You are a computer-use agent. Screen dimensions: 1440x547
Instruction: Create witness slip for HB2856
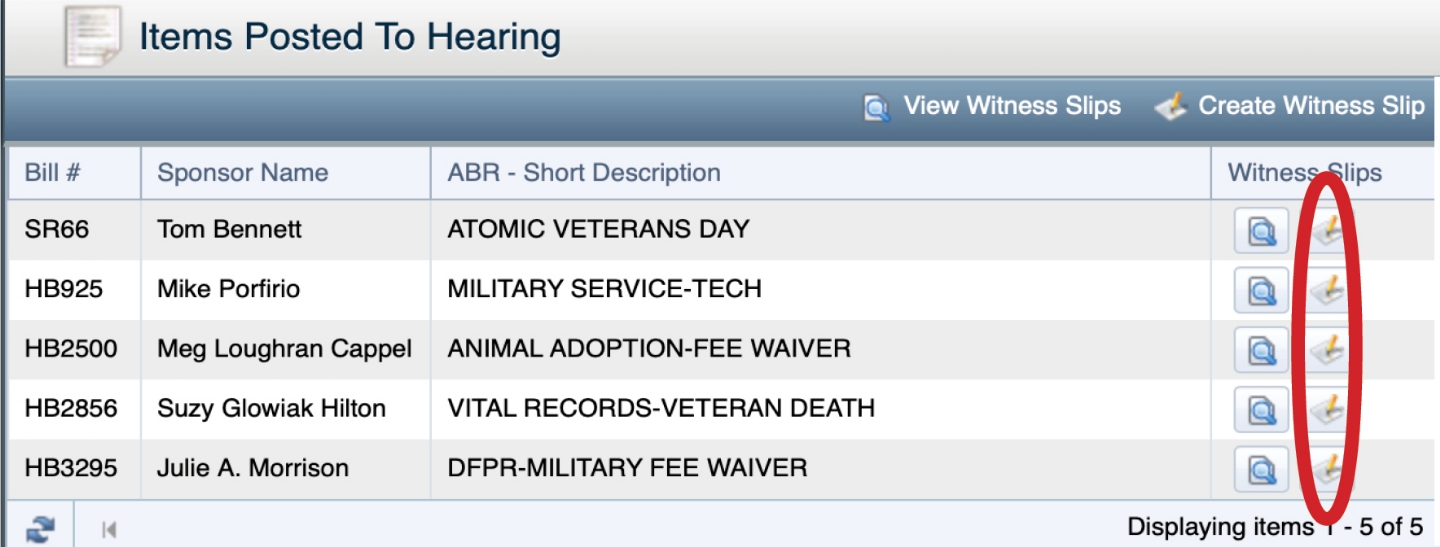click(1326, 409)
